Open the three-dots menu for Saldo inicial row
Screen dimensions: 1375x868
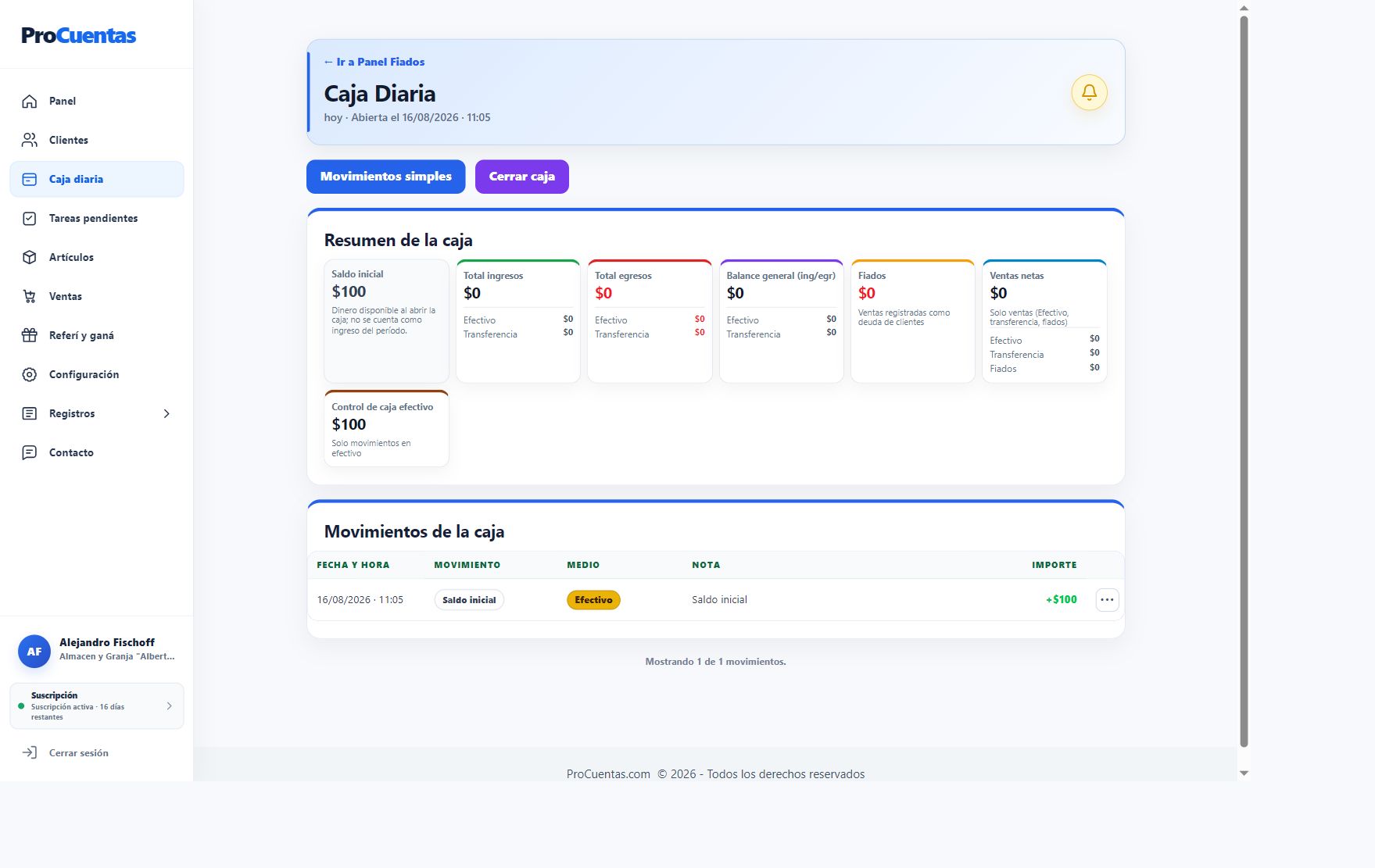(1107, 599)
